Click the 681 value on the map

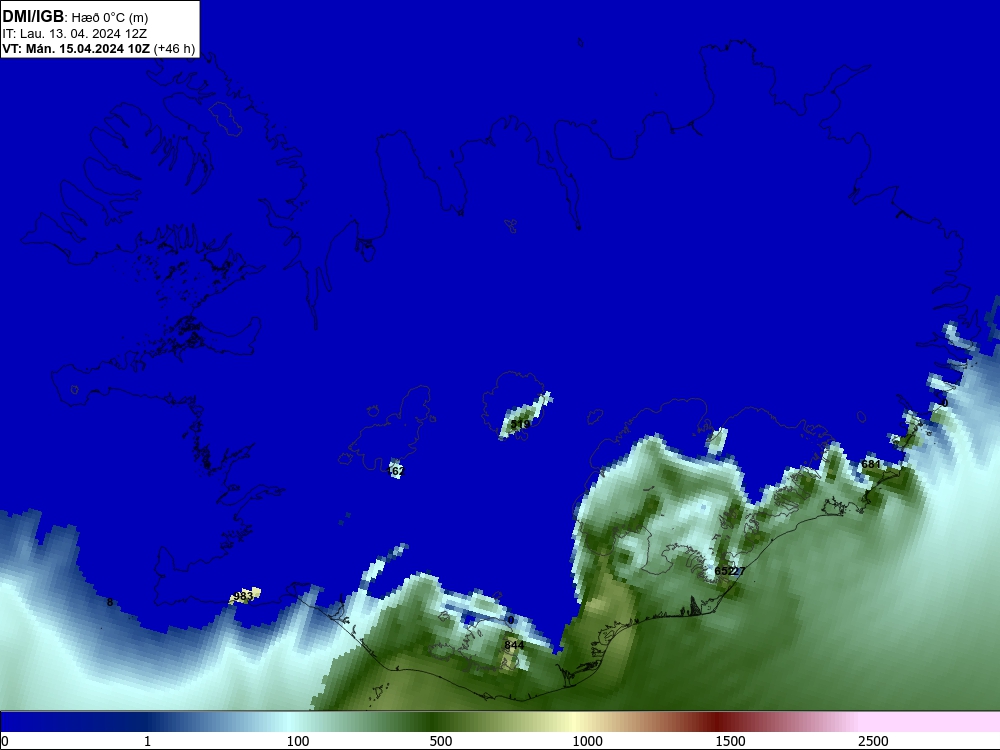[871, 464]
